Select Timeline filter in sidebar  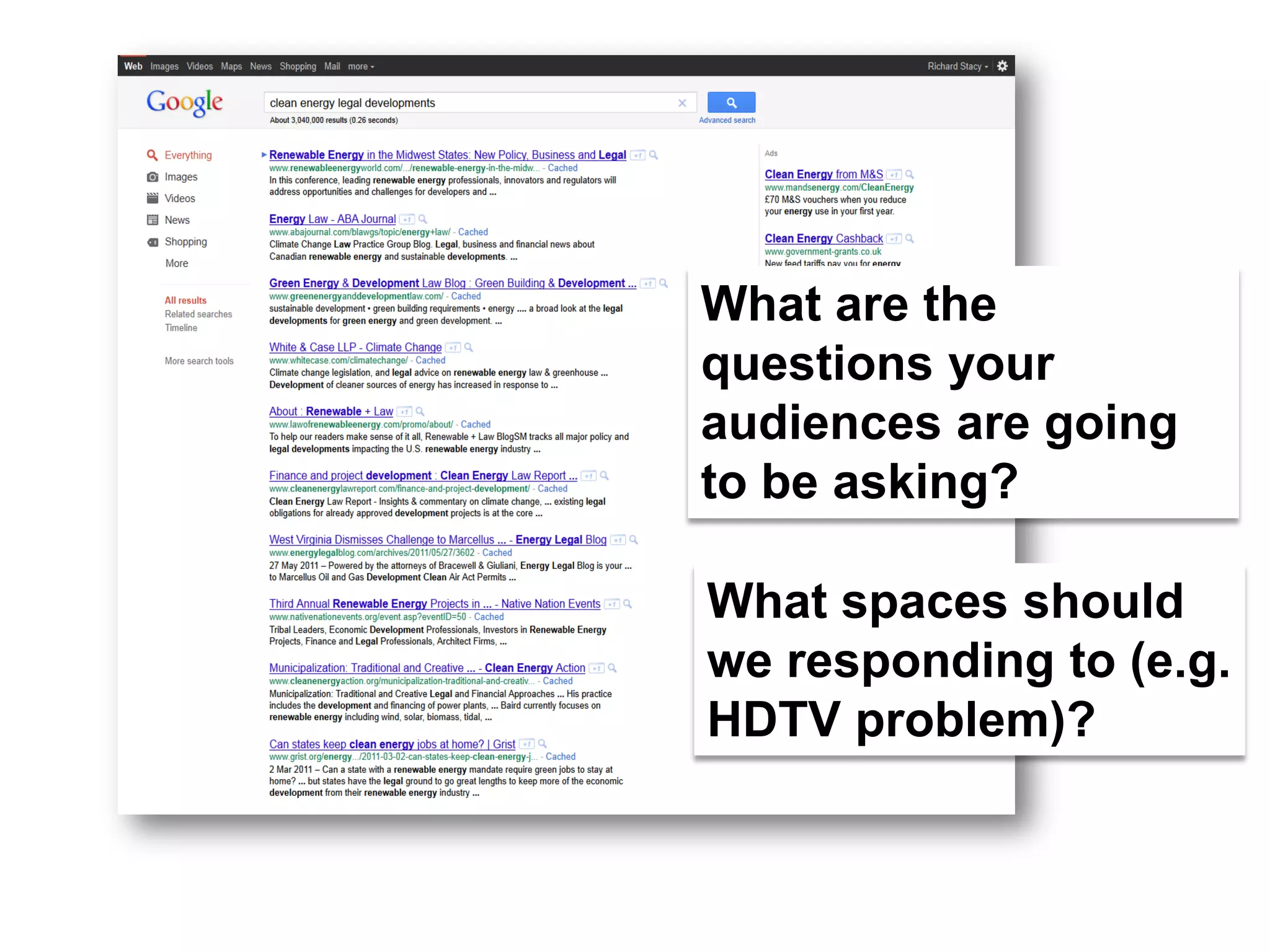[181, 328]
